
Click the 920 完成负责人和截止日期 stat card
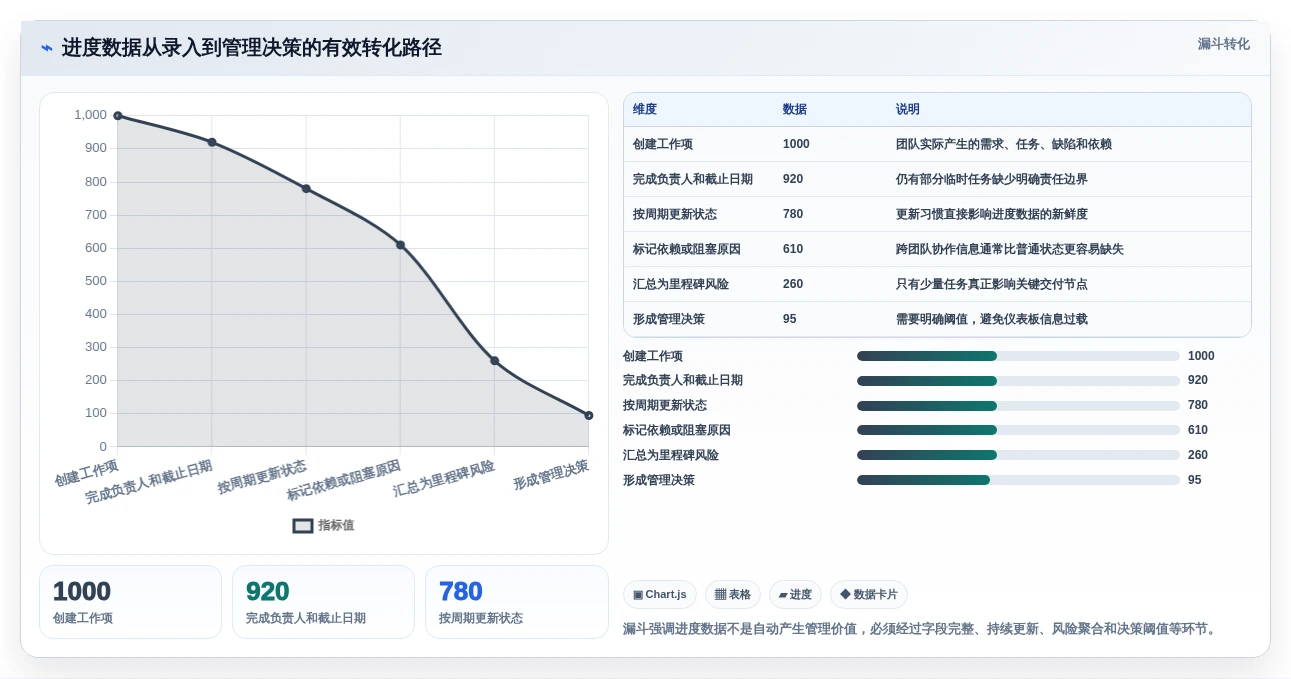tap(323, 602)
